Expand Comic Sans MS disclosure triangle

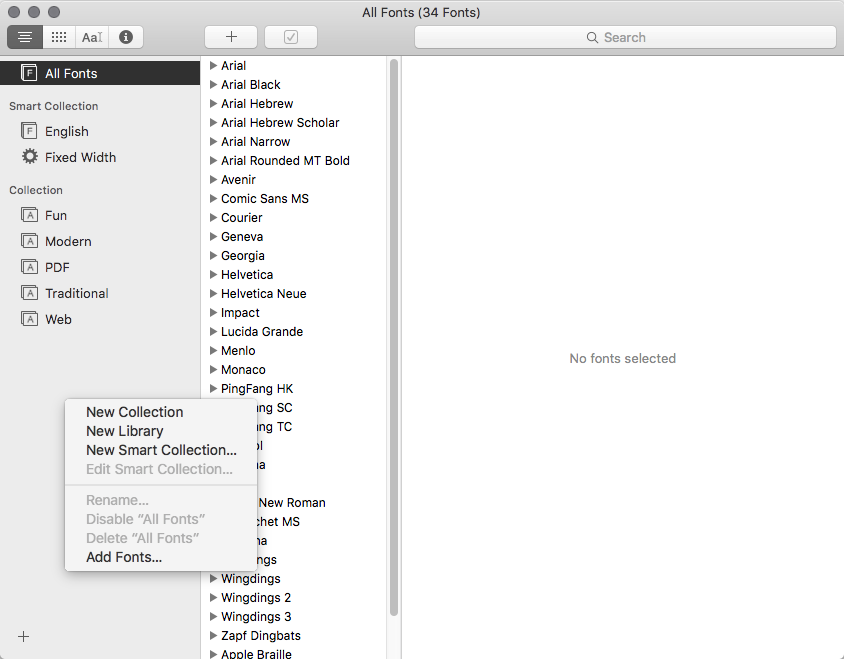[213, 198]
